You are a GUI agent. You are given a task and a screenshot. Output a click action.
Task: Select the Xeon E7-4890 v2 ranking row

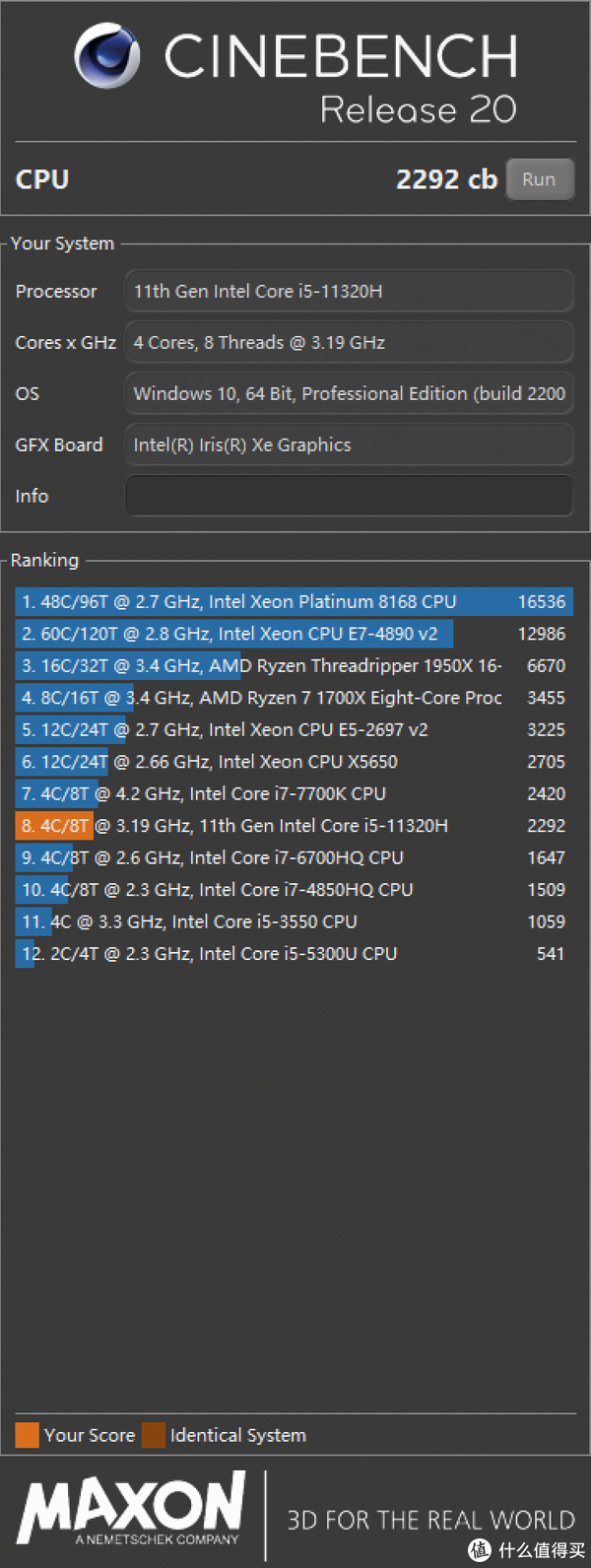[294, 634]
